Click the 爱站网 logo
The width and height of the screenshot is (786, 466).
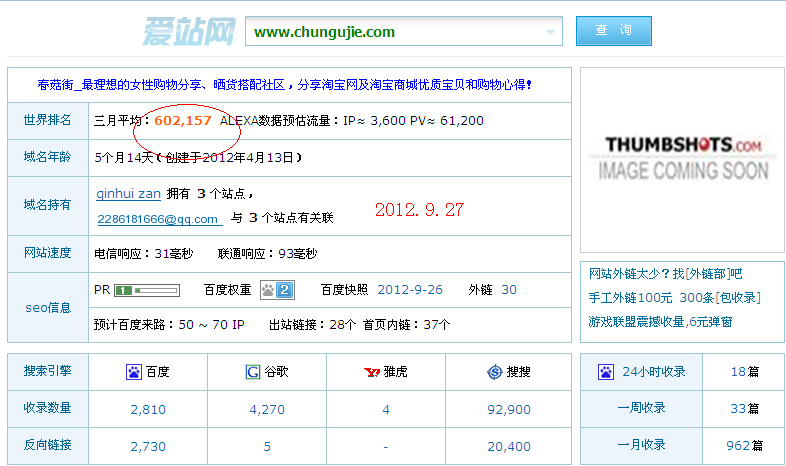pos(187,31)
